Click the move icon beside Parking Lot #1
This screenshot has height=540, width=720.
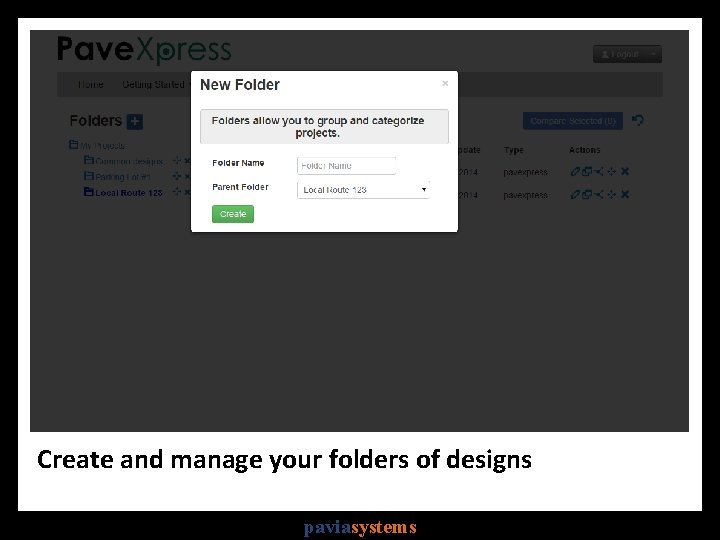pyautogui.click(x=177, y=176)
